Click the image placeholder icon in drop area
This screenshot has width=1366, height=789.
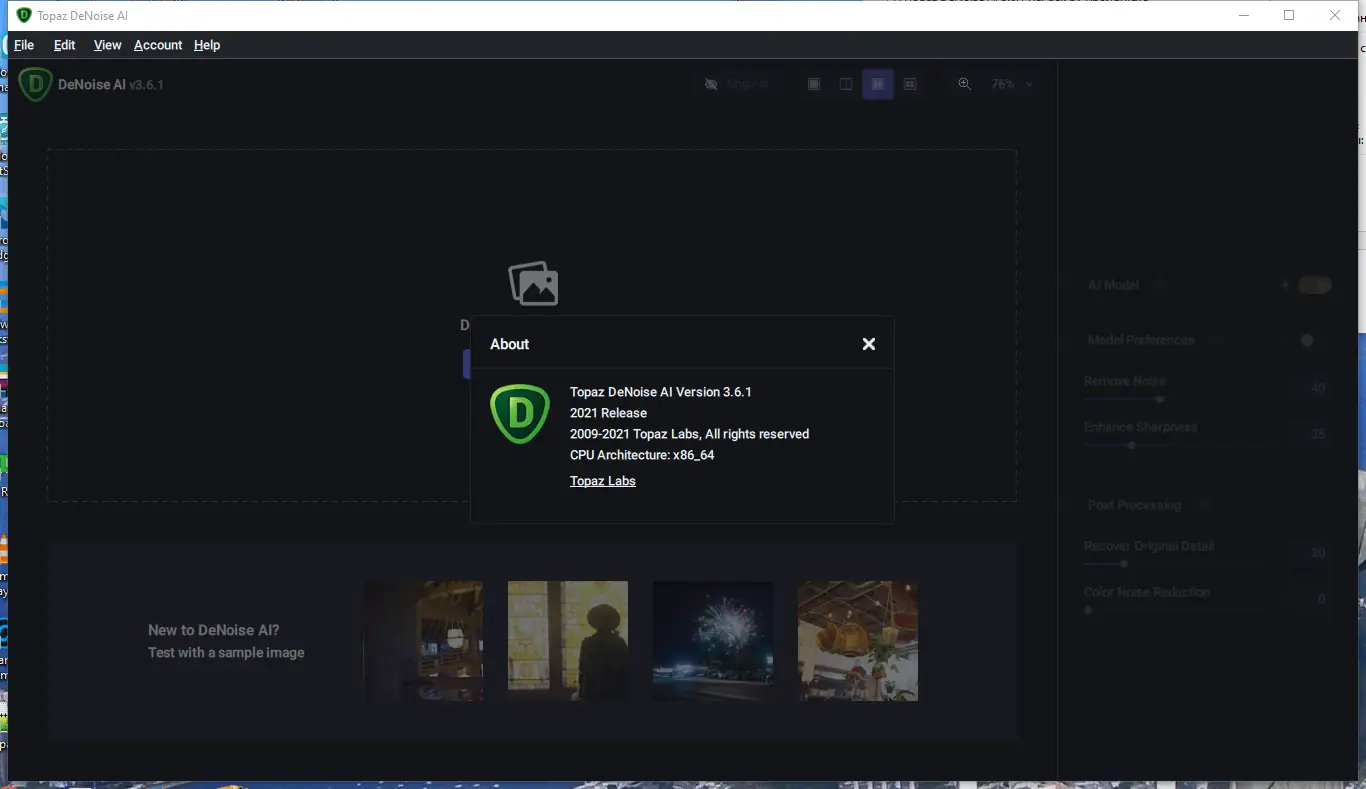coord(533,284)
